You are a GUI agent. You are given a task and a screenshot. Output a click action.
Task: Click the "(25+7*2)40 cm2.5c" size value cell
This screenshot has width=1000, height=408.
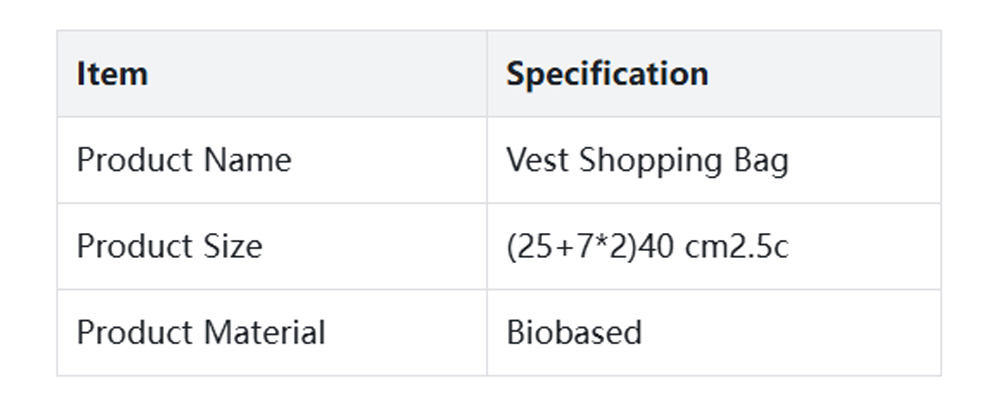[647, 246]
